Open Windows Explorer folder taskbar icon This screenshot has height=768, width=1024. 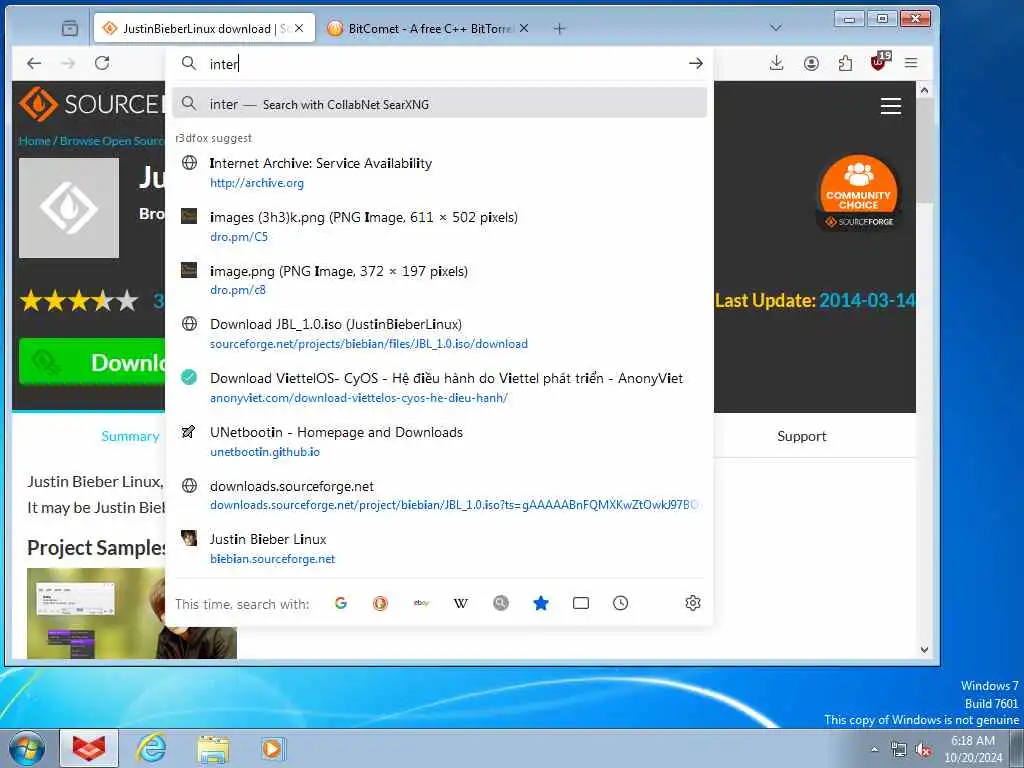coord(213,748)
